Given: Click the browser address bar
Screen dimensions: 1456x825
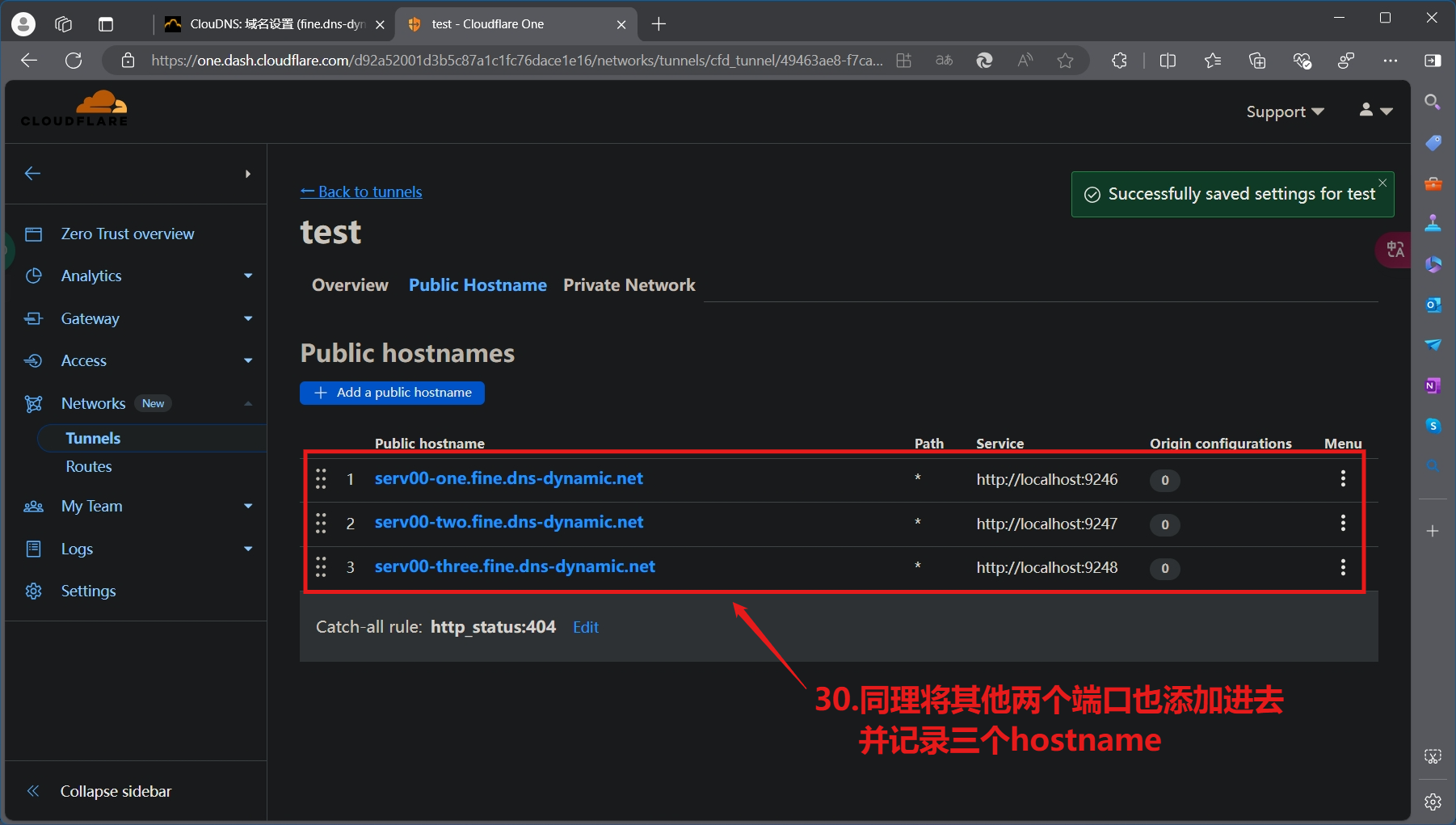Looking at the screenshot, I should coord(517,61).
